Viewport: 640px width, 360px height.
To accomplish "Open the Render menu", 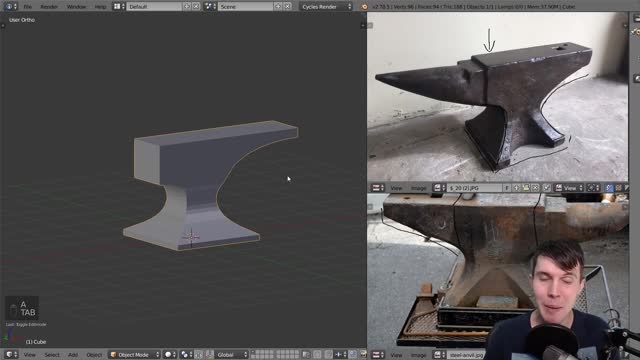I will (49, 7).
